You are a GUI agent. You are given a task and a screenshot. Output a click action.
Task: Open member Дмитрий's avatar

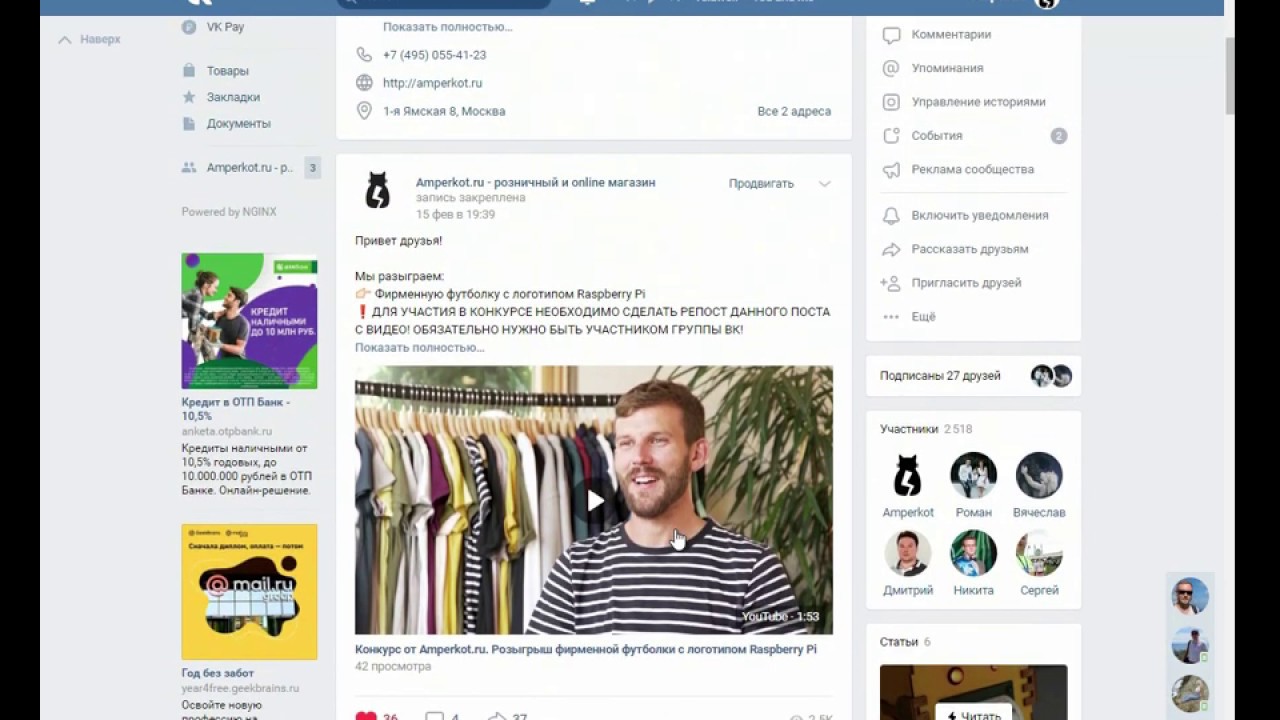click(x=908, y=553)
